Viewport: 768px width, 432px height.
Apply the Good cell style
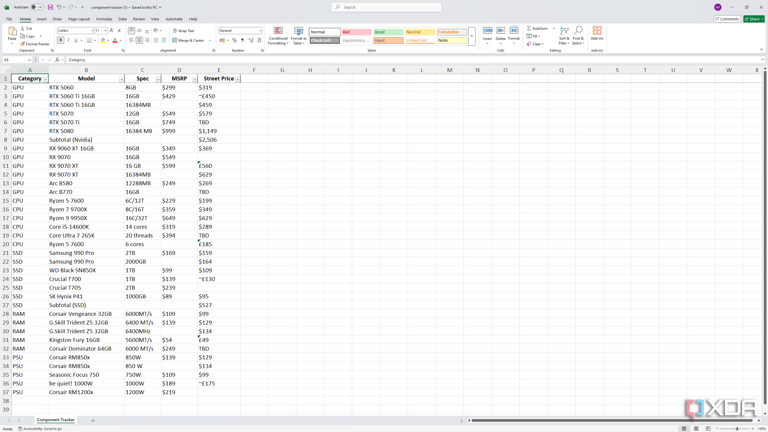point(388,32)
